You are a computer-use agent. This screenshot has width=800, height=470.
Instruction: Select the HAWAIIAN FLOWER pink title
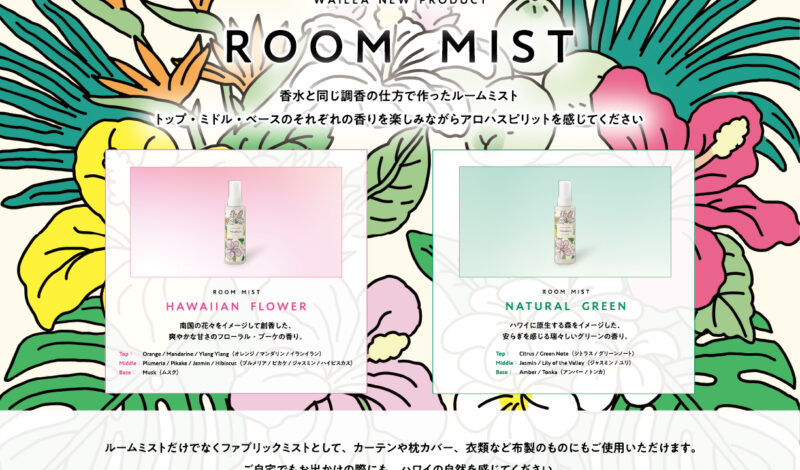point(236,306)
